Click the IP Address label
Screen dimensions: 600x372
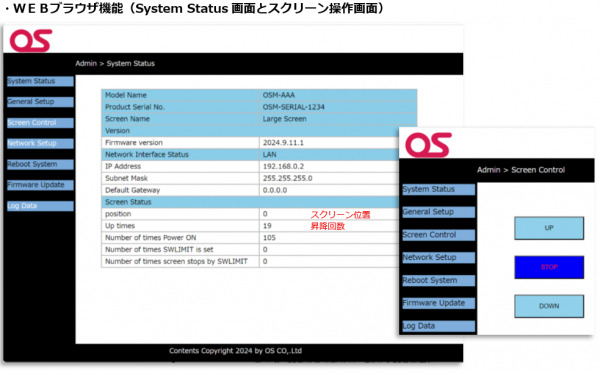123,166
